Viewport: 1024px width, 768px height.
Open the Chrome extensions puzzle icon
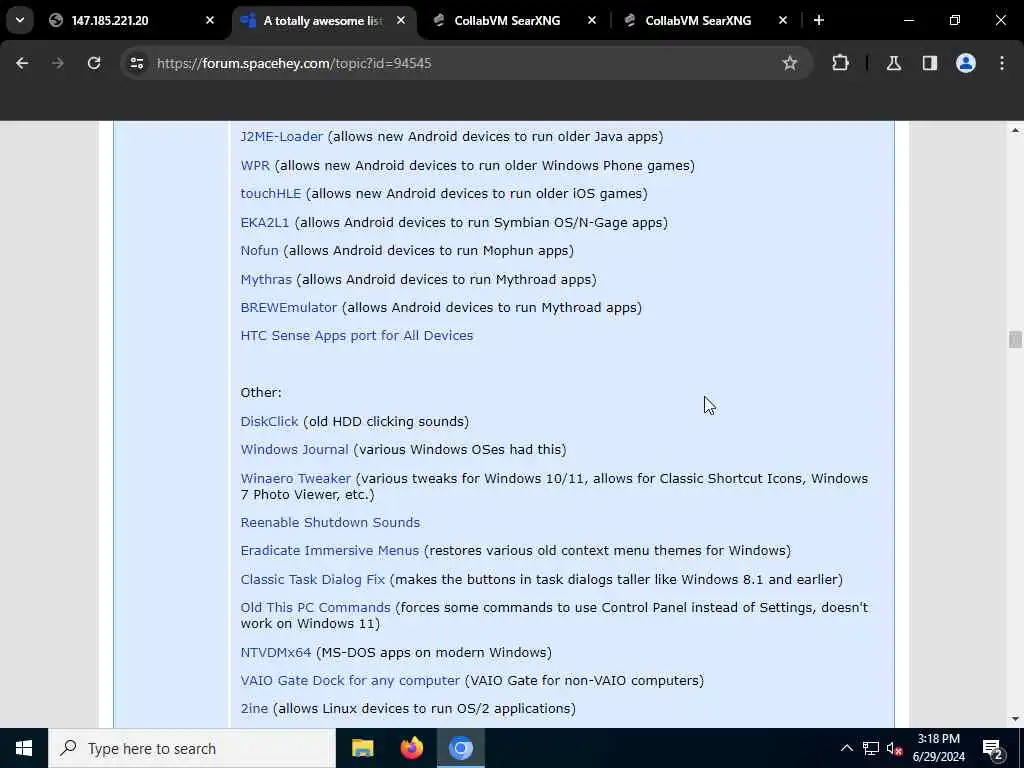840,63
